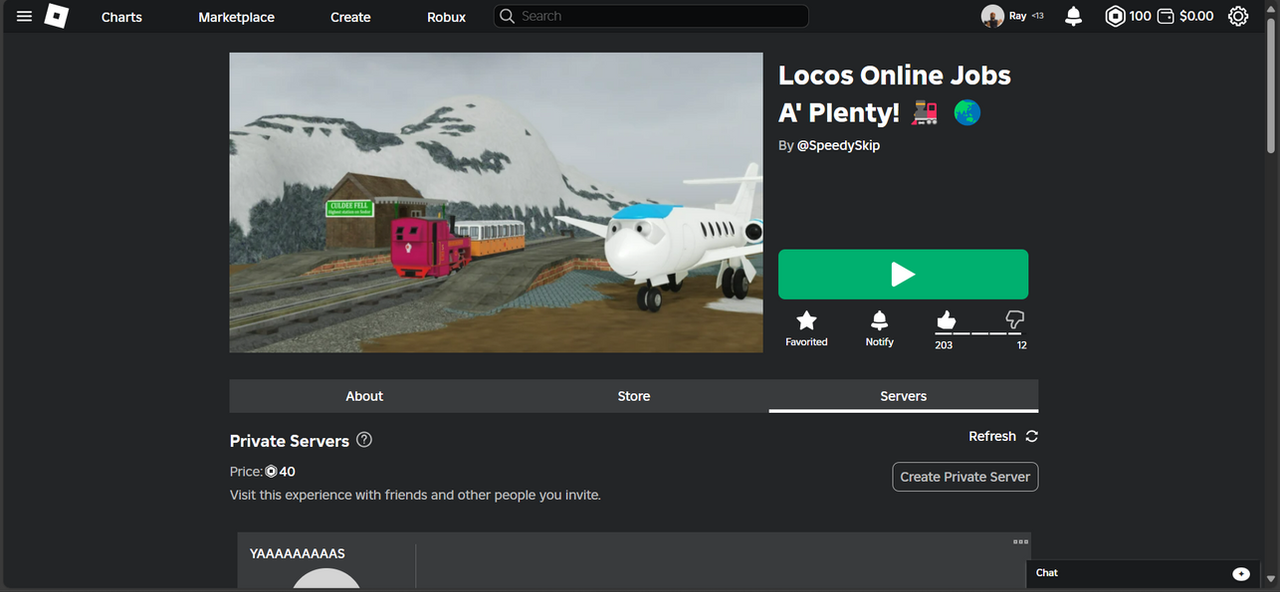This screenshot has width=1280, height=592.
Task: Click the Search input field
Action: point(651,16)
